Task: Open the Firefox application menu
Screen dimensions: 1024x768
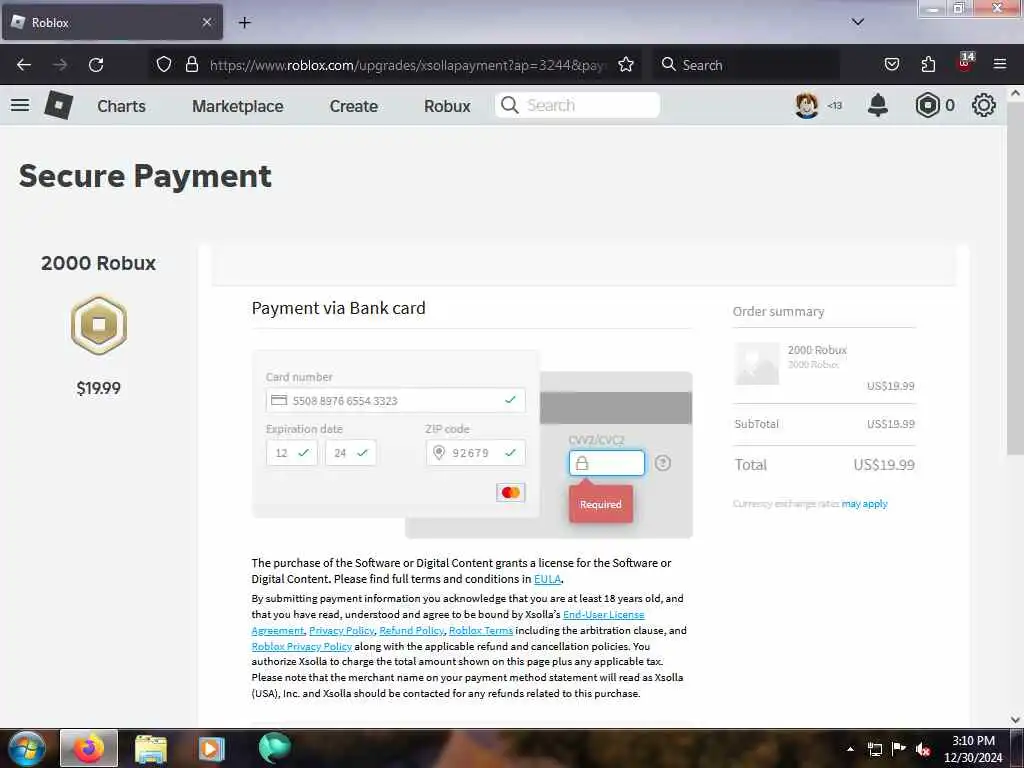Action: (1000, 64)
